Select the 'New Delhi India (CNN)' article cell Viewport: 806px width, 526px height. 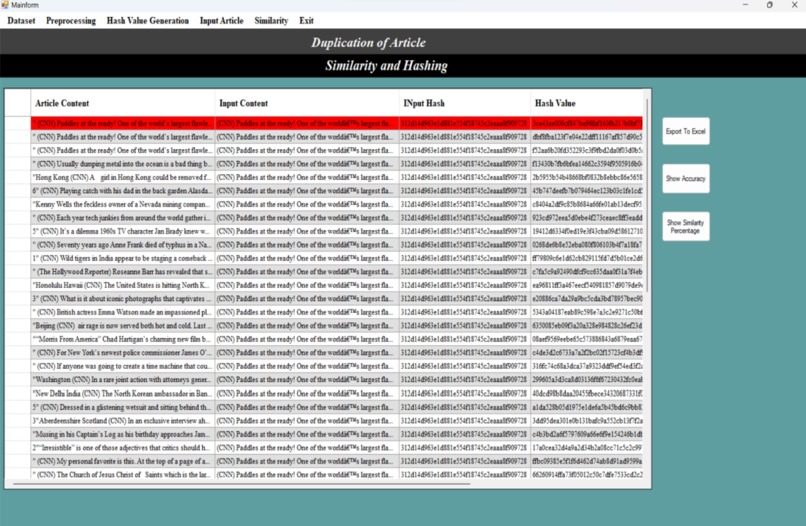coord(122,393)
